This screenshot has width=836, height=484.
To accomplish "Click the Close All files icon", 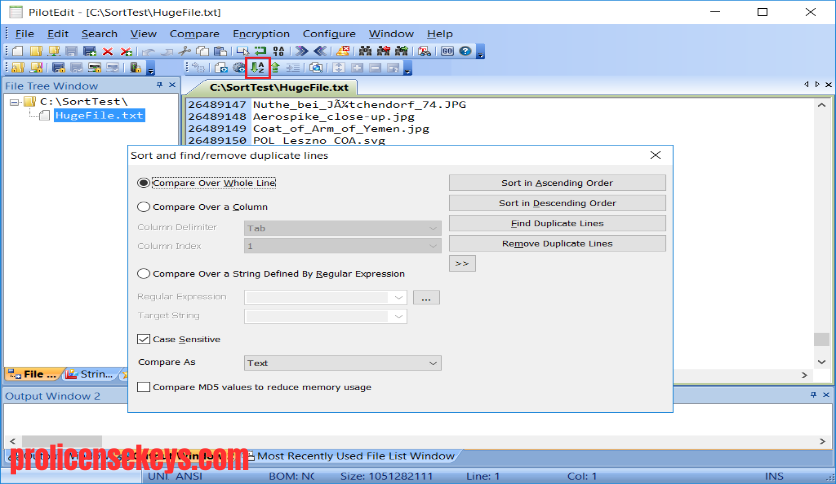I will point(126,51).
